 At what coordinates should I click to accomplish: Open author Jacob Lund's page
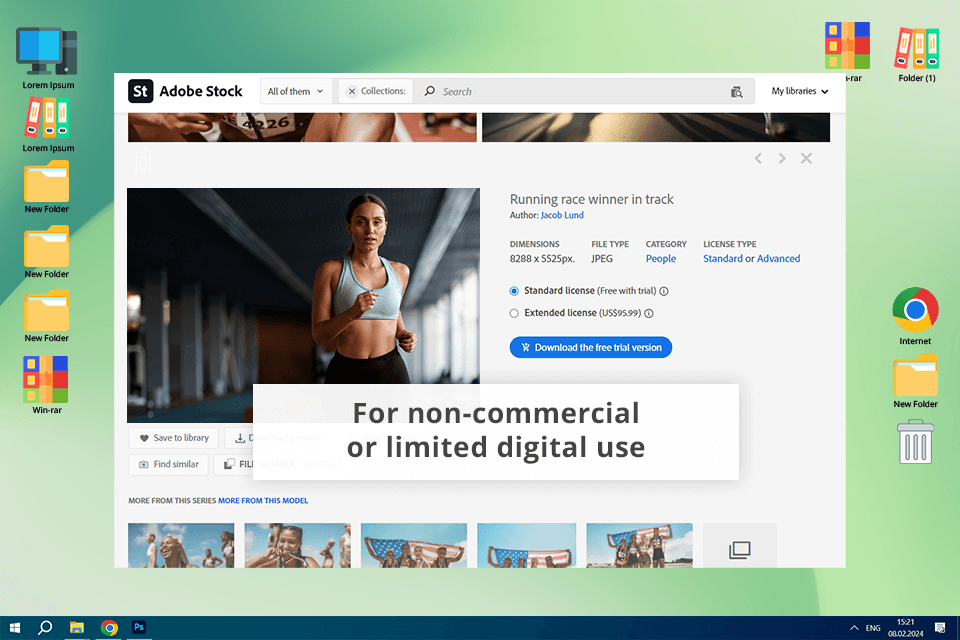pyautogui.click(x=562, y=215)
